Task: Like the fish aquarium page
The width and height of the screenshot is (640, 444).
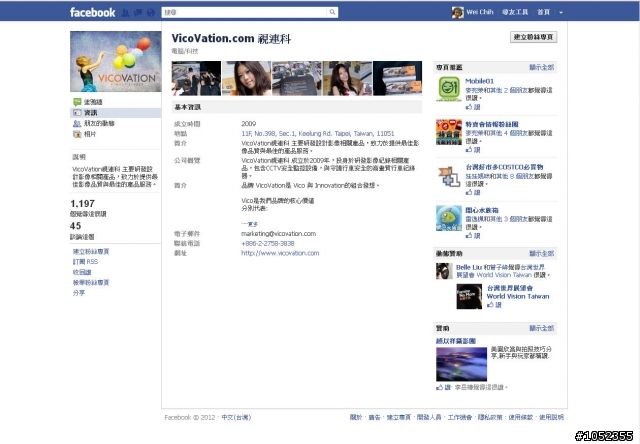Action: tap(473, 235)
